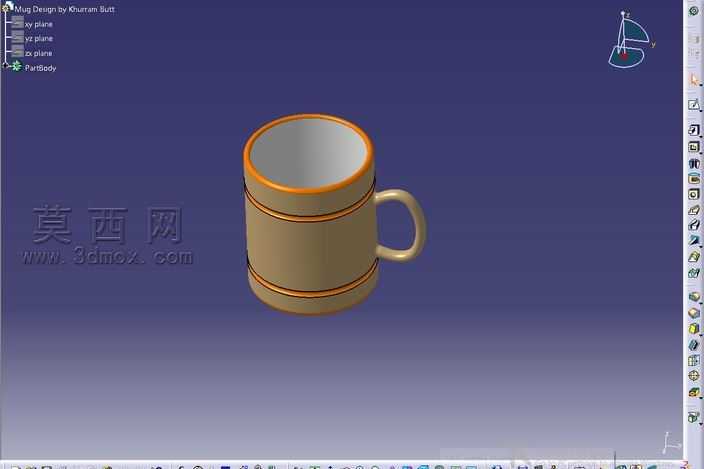Image resolution: width=704 pixels, height=469 pixels.
Task: Choose the Pocket tool
Action: click(x=694, y=147)
